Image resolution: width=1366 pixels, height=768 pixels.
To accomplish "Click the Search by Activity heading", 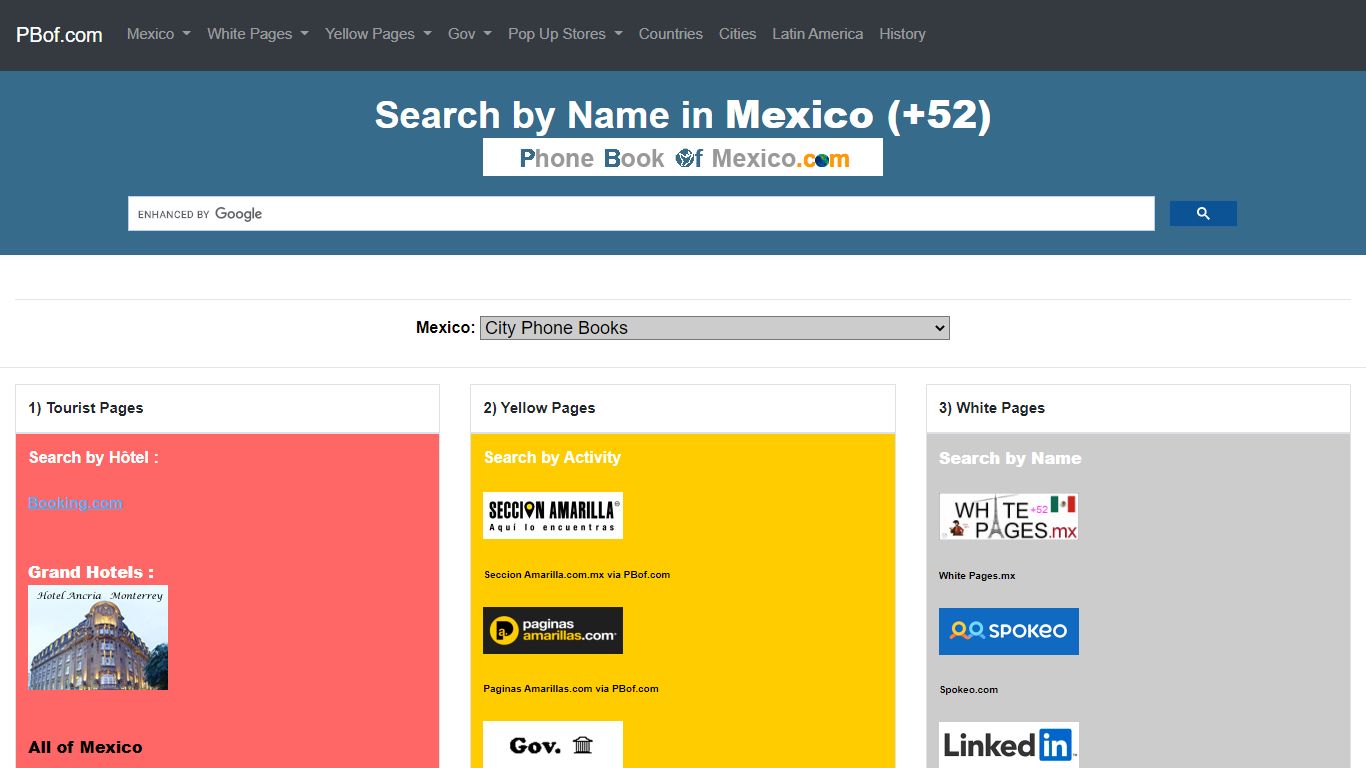I will (x=552, y=458).
